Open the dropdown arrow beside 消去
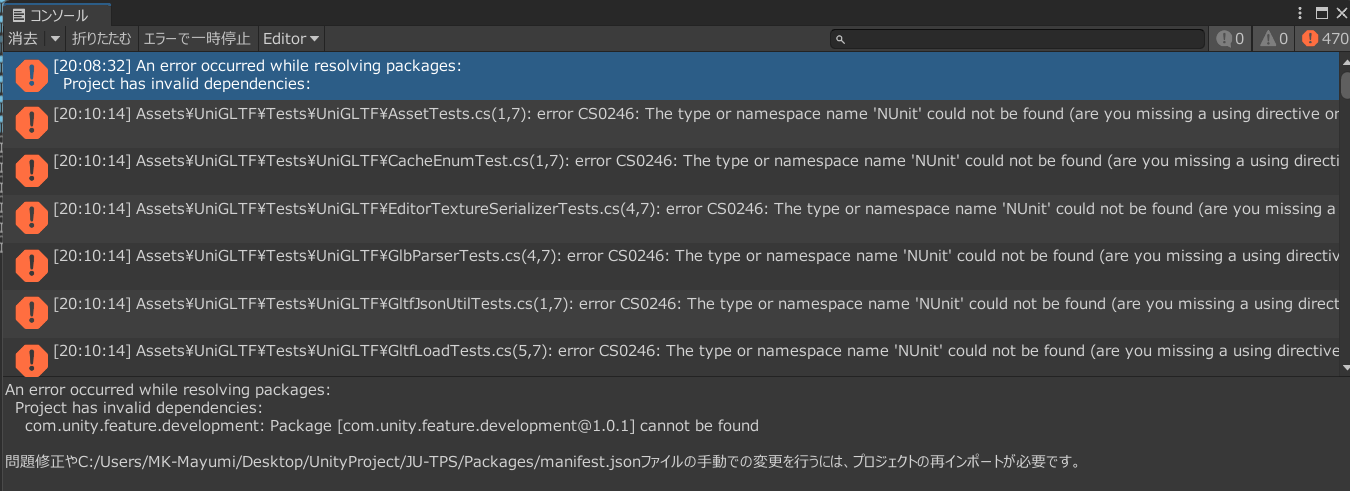The width and height of the screenshot is (1350, 491). pos(55,39)
